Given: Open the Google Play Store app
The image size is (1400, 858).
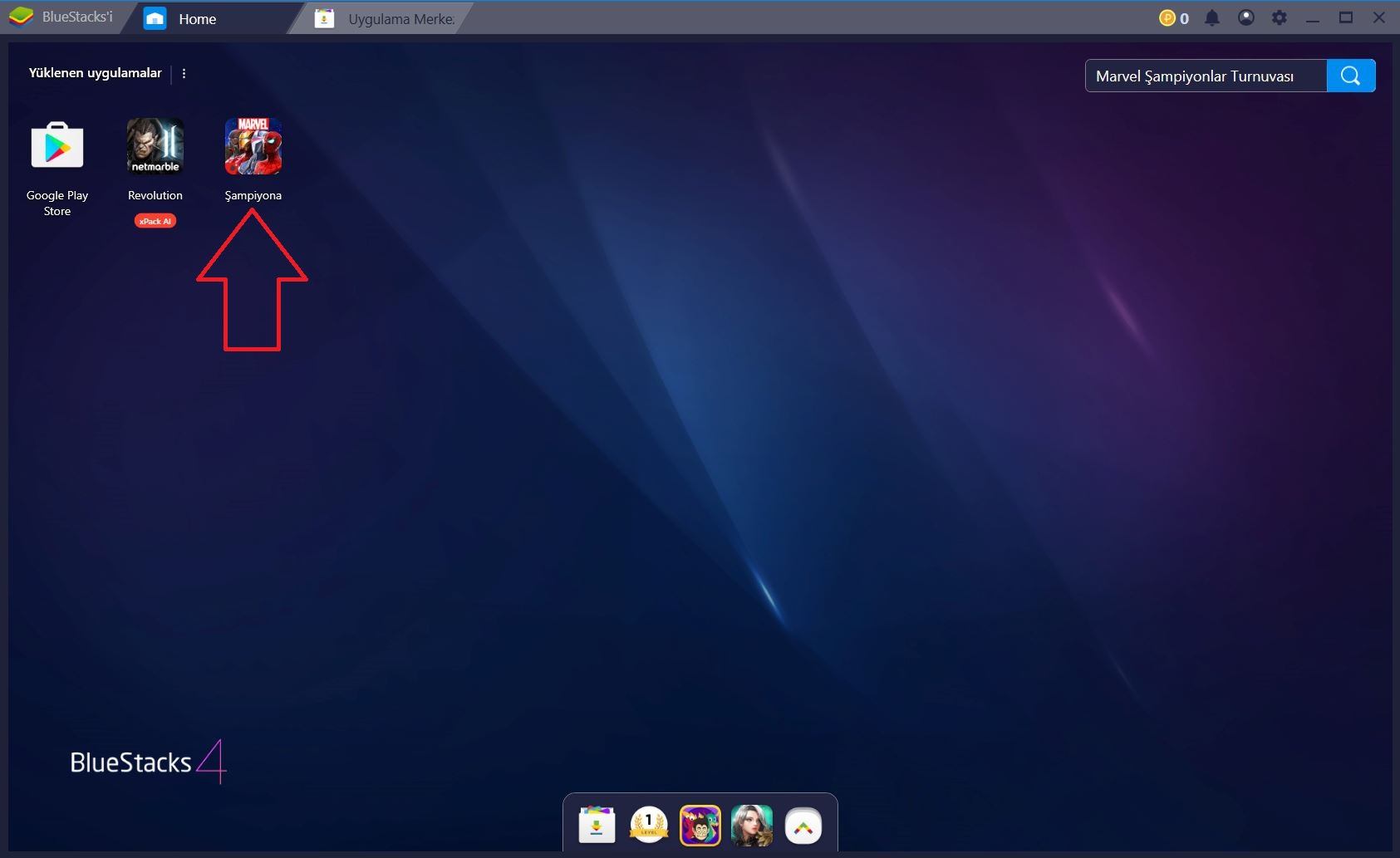Looking at the screenshot, I should [56, 146].
